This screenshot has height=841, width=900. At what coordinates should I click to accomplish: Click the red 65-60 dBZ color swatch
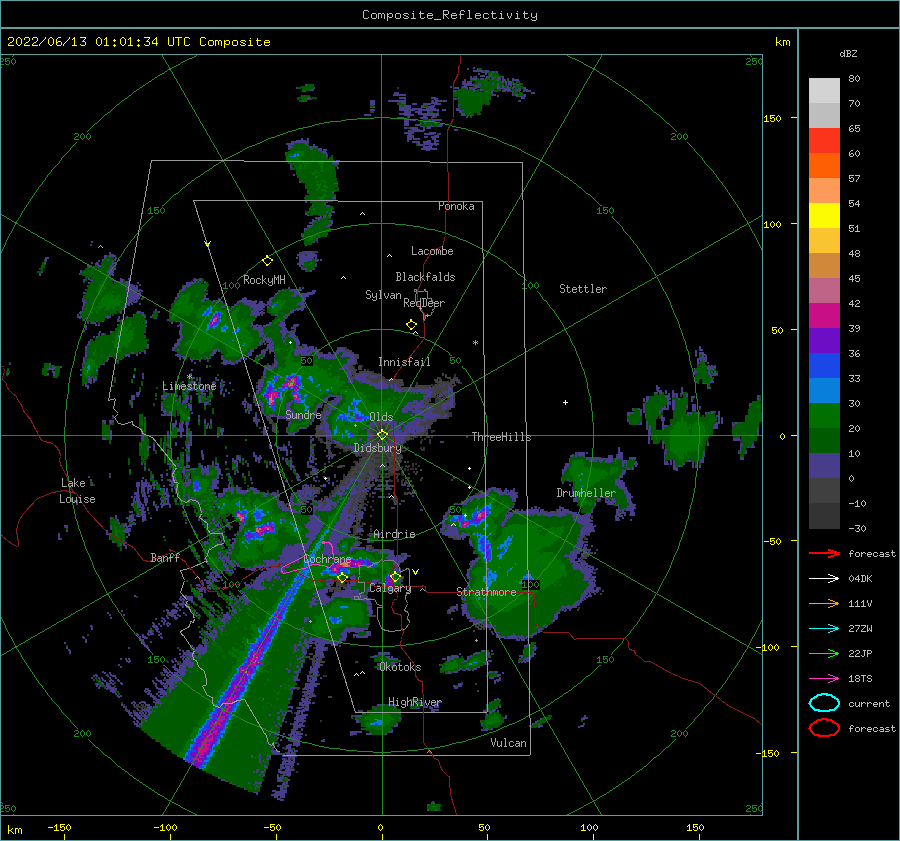[x=824, y=141]
